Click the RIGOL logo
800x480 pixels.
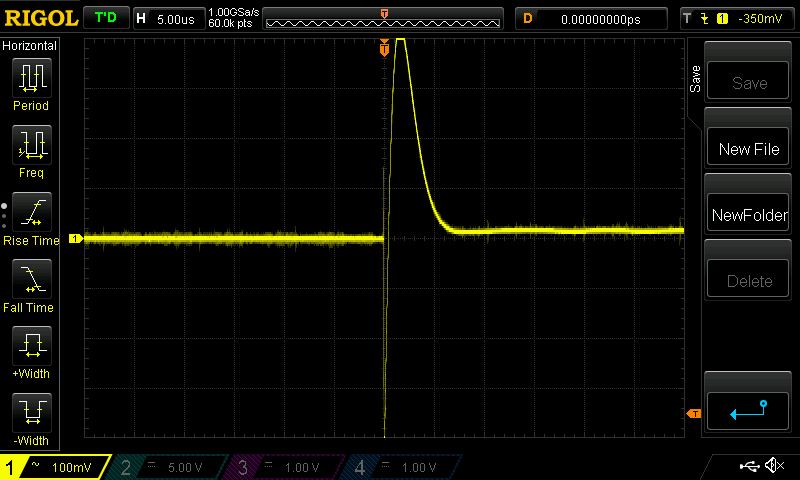[41, 19]
